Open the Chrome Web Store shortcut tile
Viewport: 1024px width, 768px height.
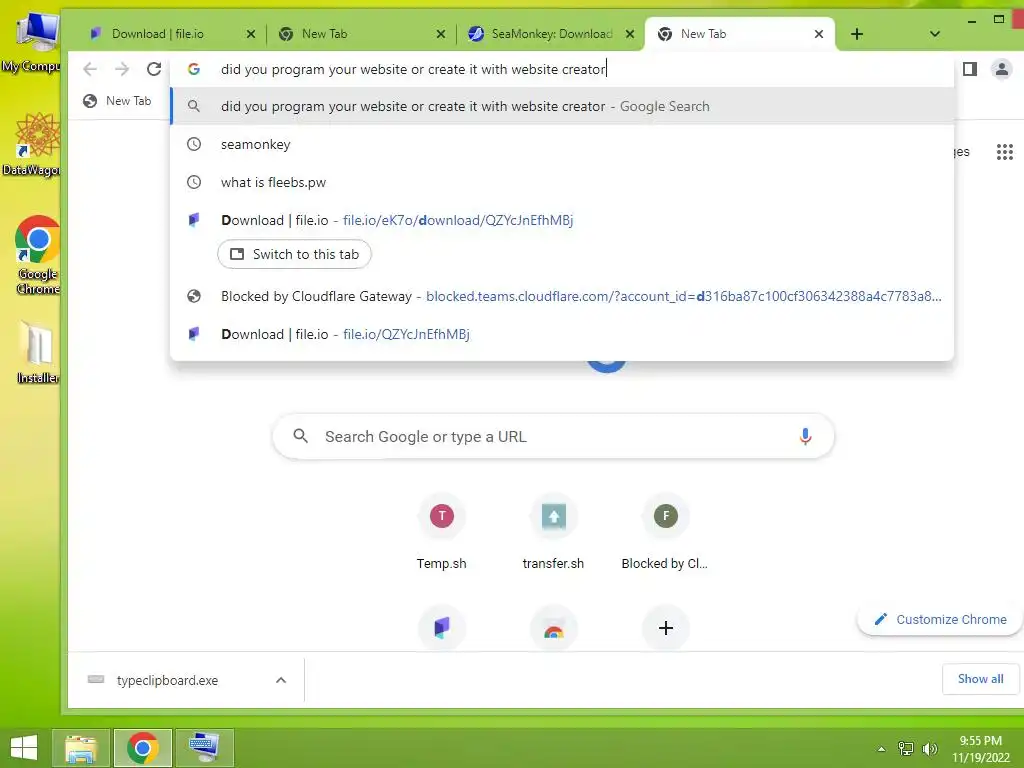tap(554, 628)
